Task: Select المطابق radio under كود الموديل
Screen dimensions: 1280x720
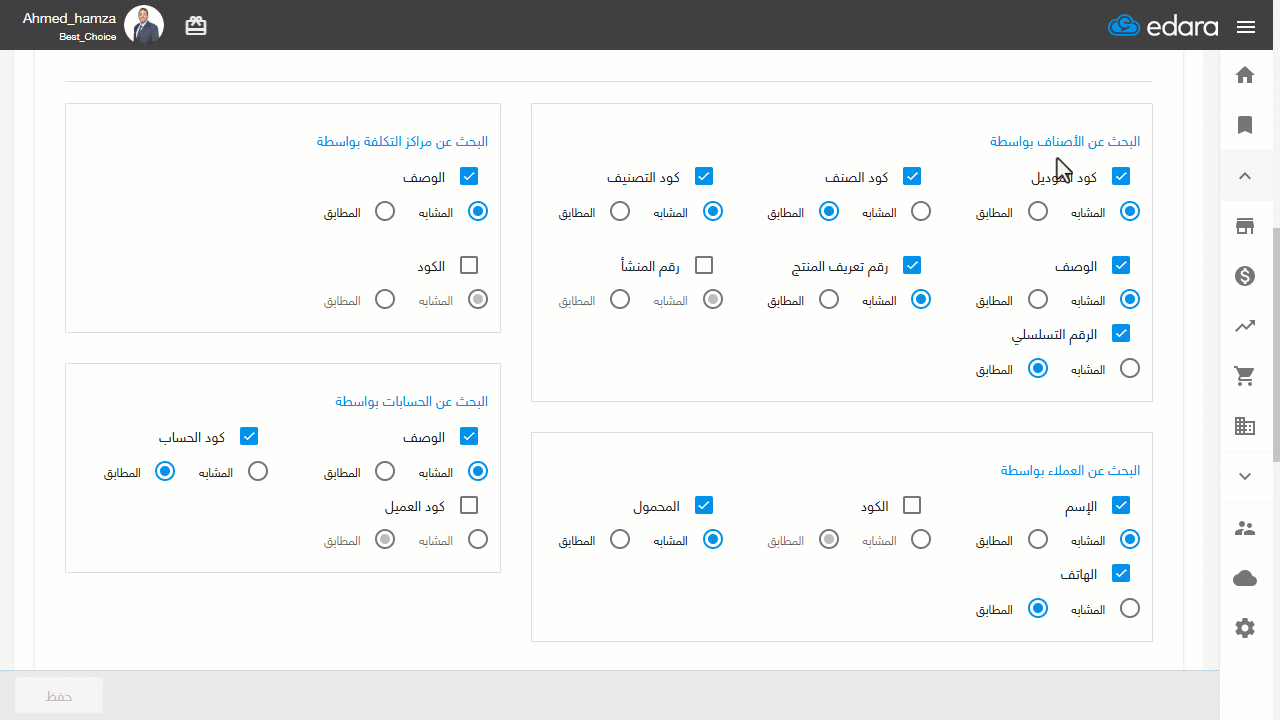Action: tap(1038, 211)
